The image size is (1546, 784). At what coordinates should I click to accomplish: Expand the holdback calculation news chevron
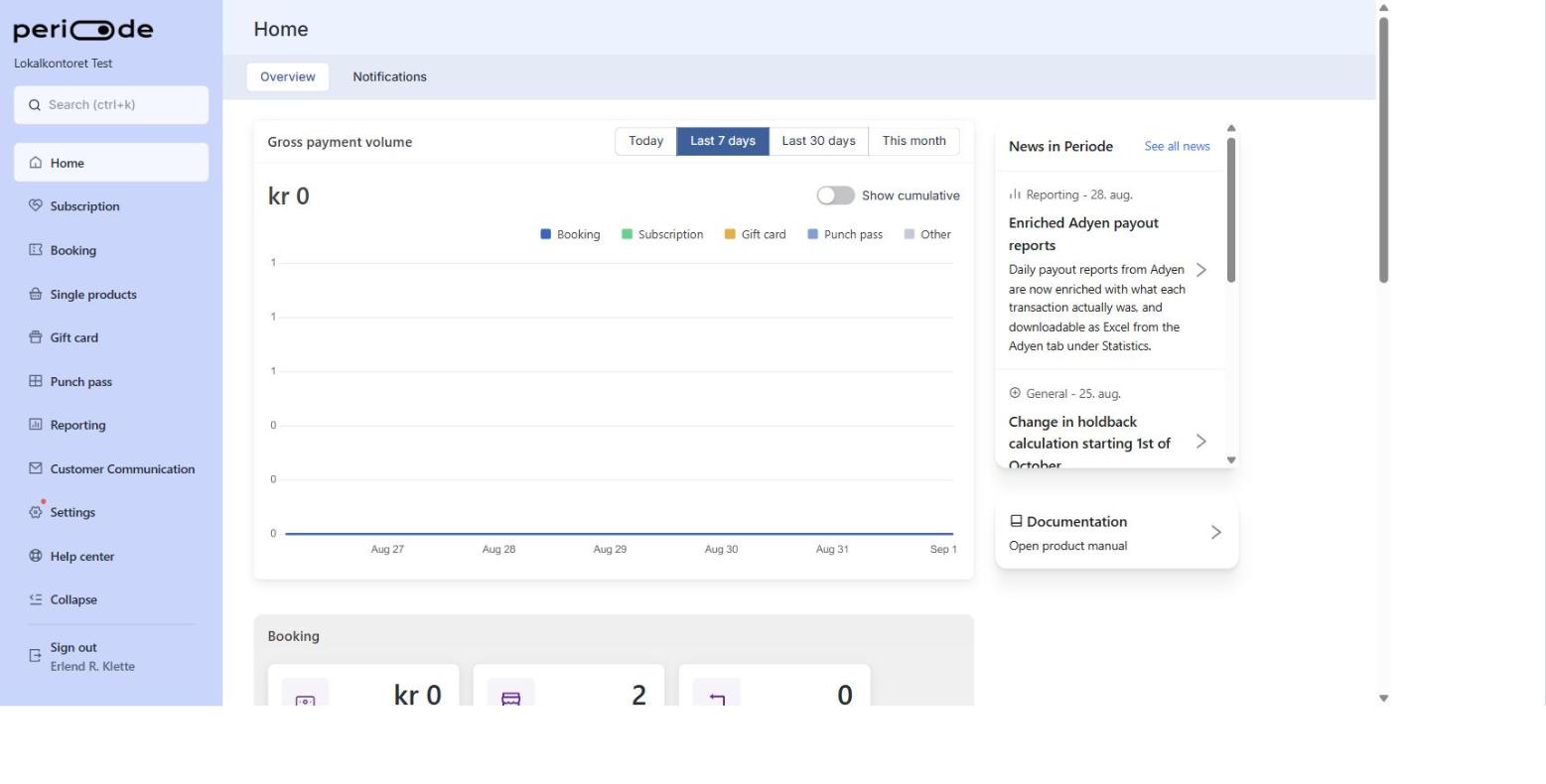point(1201,441)
